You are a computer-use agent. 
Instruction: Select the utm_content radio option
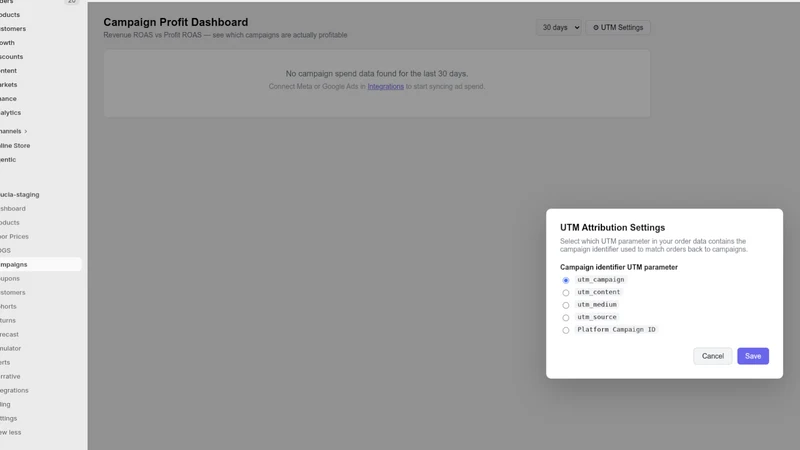566,293
